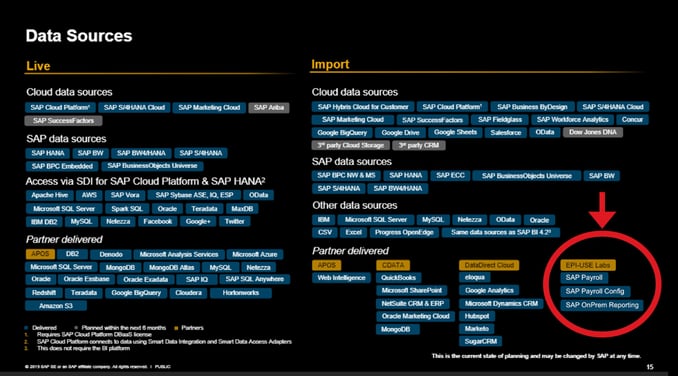Click the CDATA partner label
The height and width of the screenshot is (376, 678).
pyautogui.click(x=393, y=265)
